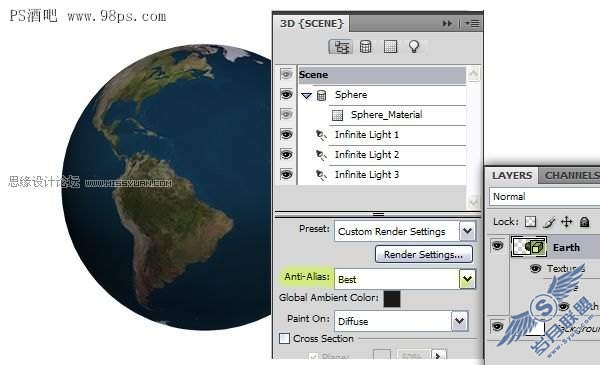This screenshot has width=600, height=365.
Task: Select the Earth layer name
Action: [x=566, y=248]
